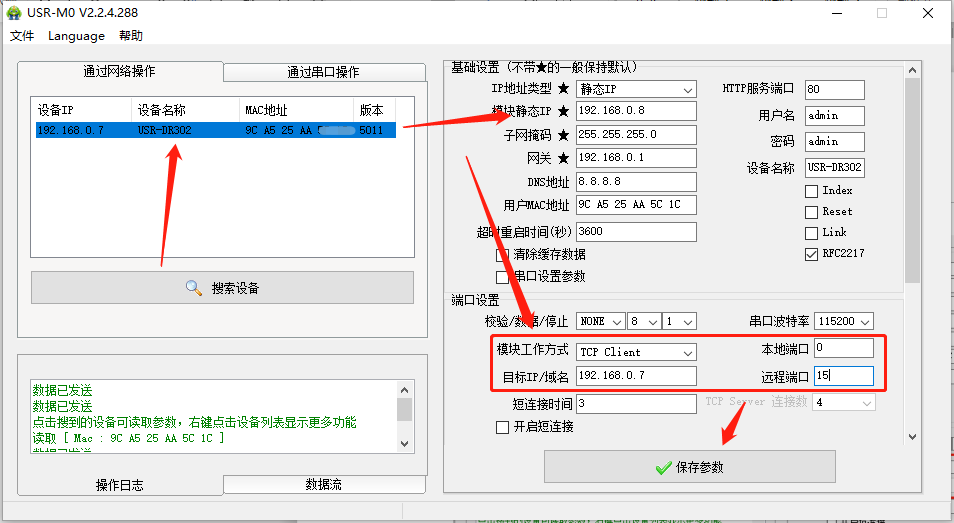Screen dimensions: 954x523
Task: Enable 清除缓存数据 checkbox
Action: click(x=503, y=254)
